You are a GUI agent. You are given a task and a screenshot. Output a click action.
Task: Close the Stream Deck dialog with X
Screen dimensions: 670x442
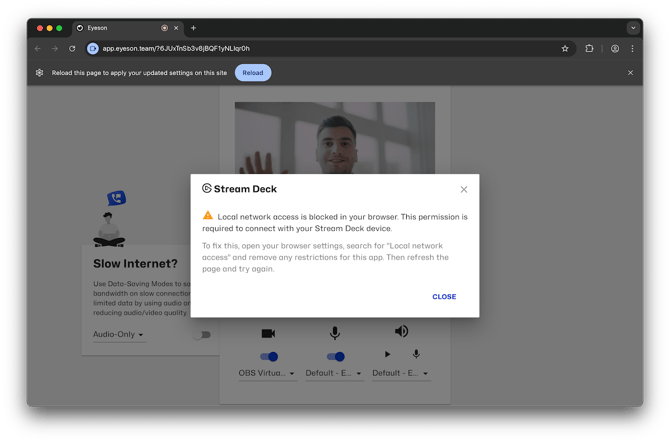pyautogui.click(x=463, y=189)
